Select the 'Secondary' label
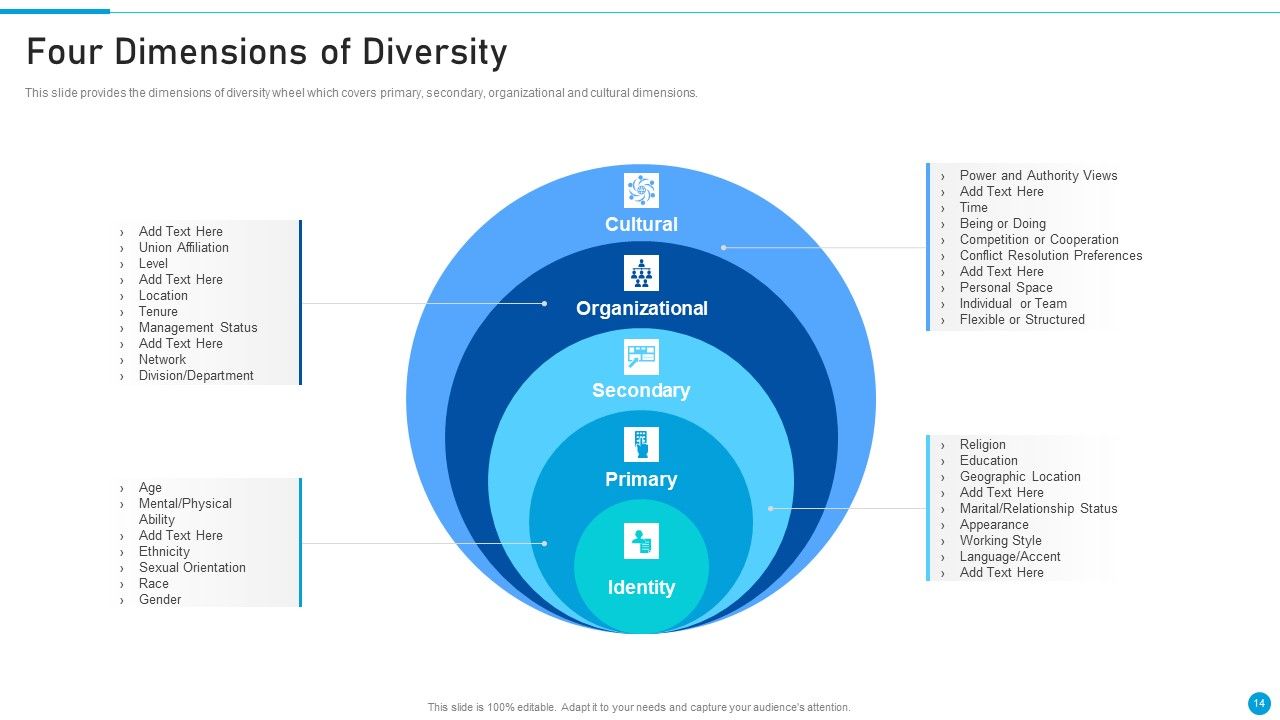Image resolution: width=1280 pixels, height=720 pixels. (x=641, y=391)
